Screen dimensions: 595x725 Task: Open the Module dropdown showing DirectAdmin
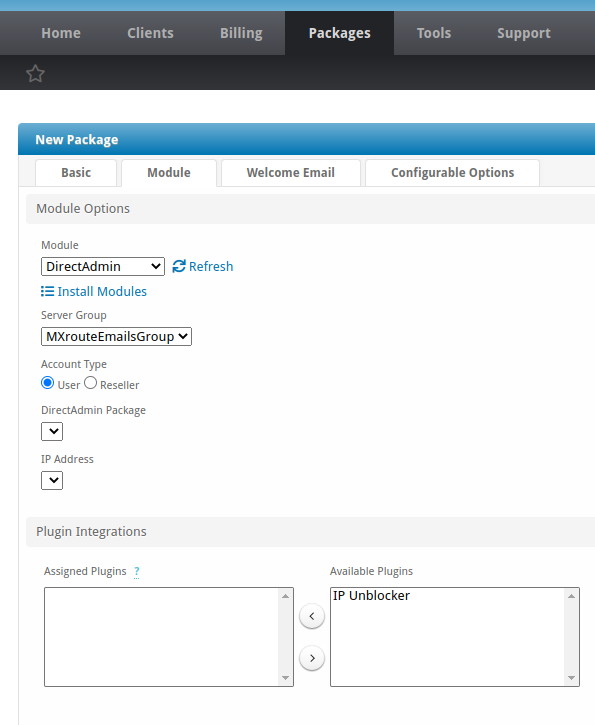tap(103, 266)
